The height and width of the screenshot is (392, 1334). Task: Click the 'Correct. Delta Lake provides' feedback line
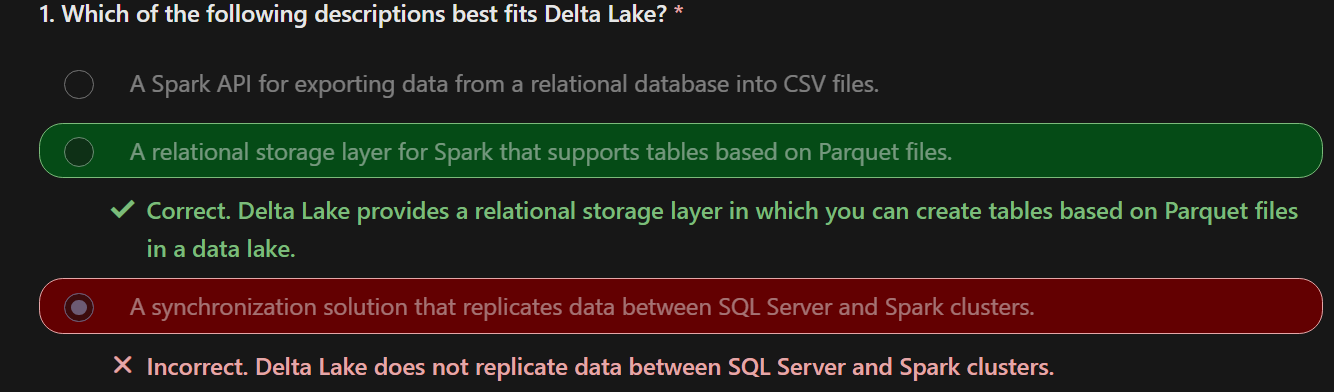(722, 211)
